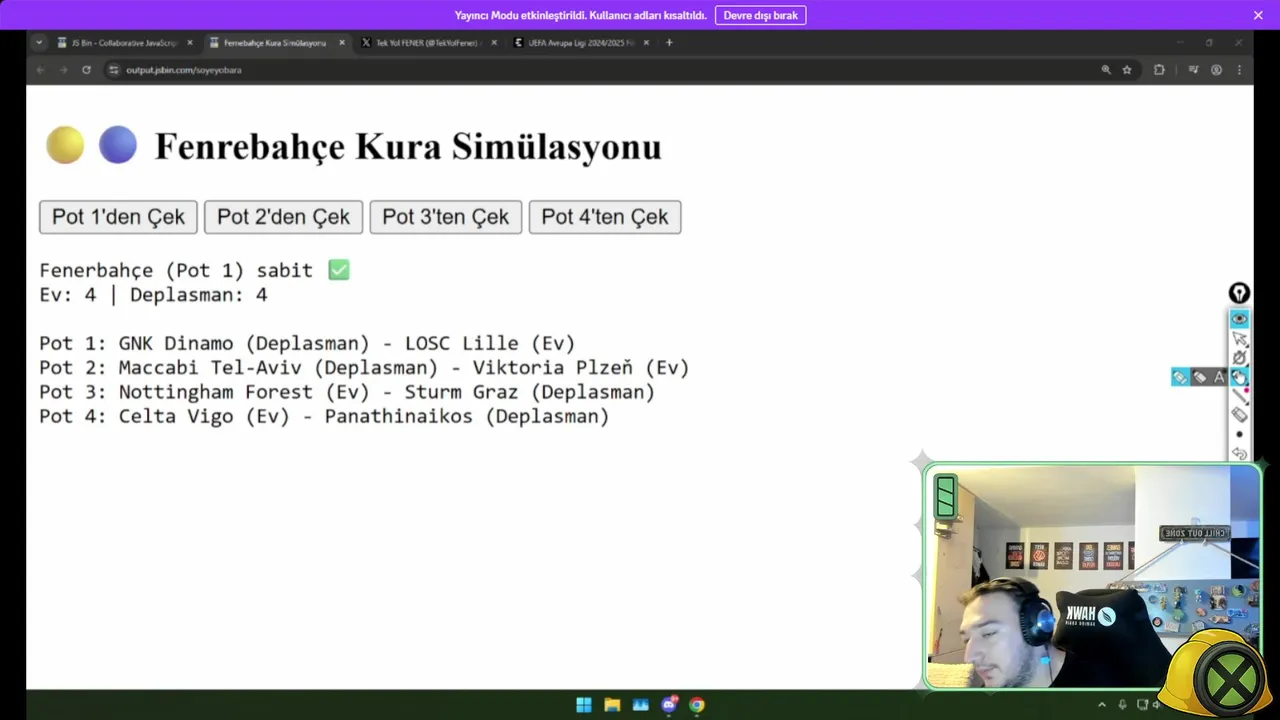Select the highlighted blue marker sub-tool
The width and height of the screenshot is (1280, 720).
tap(1181, 377)
